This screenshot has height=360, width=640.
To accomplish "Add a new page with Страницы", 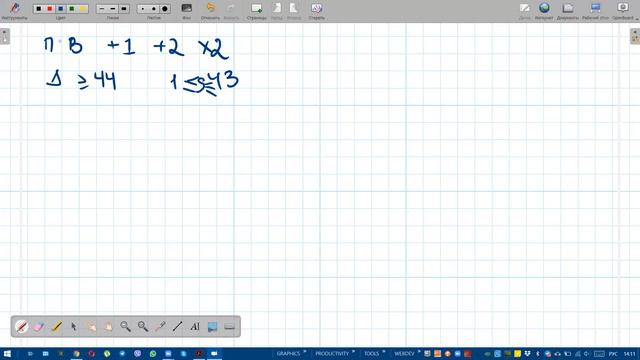I will pos(256,11).
